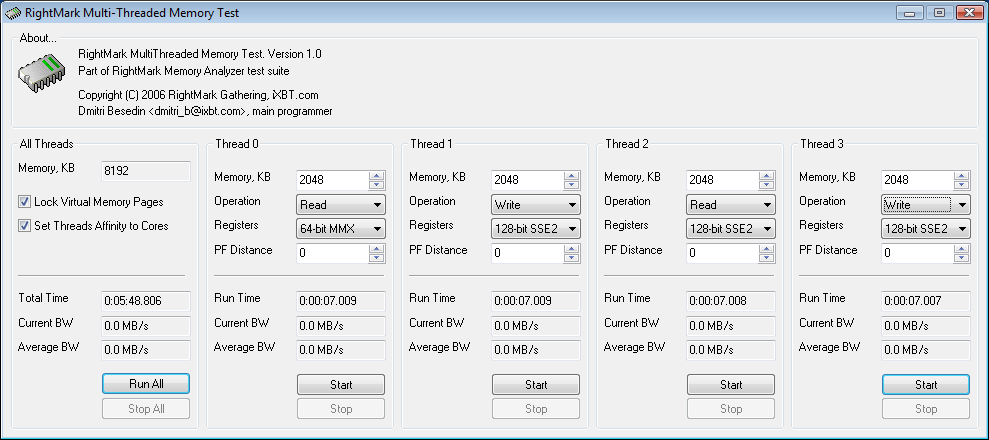
Task: Click Stop button under Thread 3
Action: point(925,409)
